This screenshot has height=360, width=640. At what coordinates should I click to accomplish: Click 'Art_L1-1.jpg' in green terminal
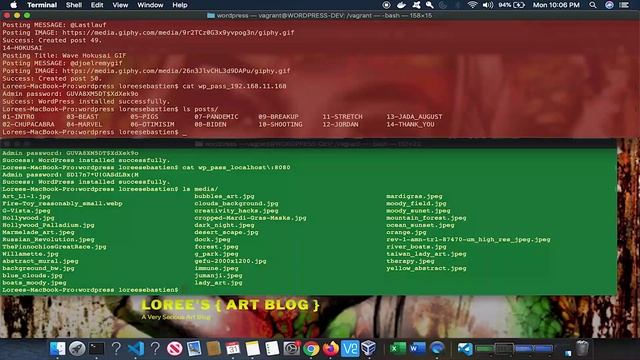[x=26, y=196]
